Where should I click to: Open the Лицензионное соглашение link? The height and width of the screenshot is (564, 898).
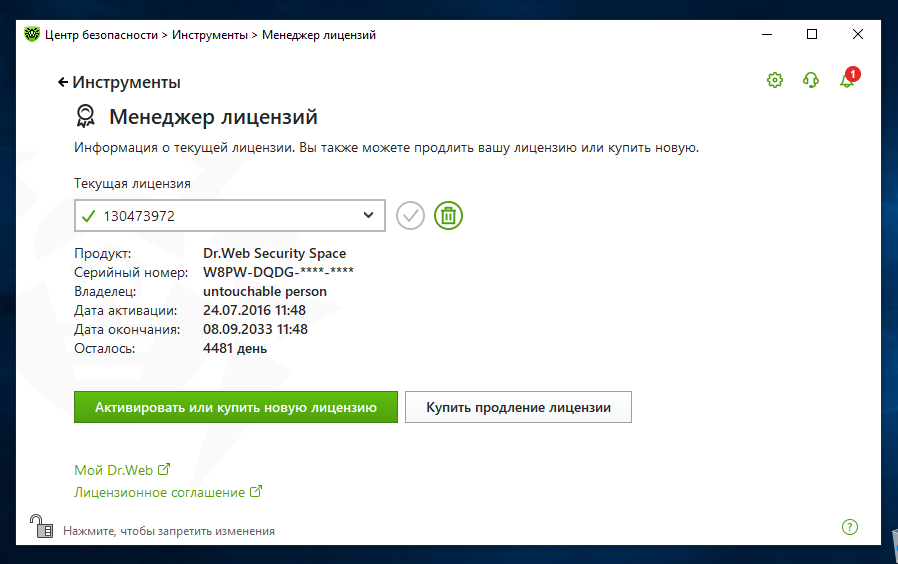pos(168,492)
